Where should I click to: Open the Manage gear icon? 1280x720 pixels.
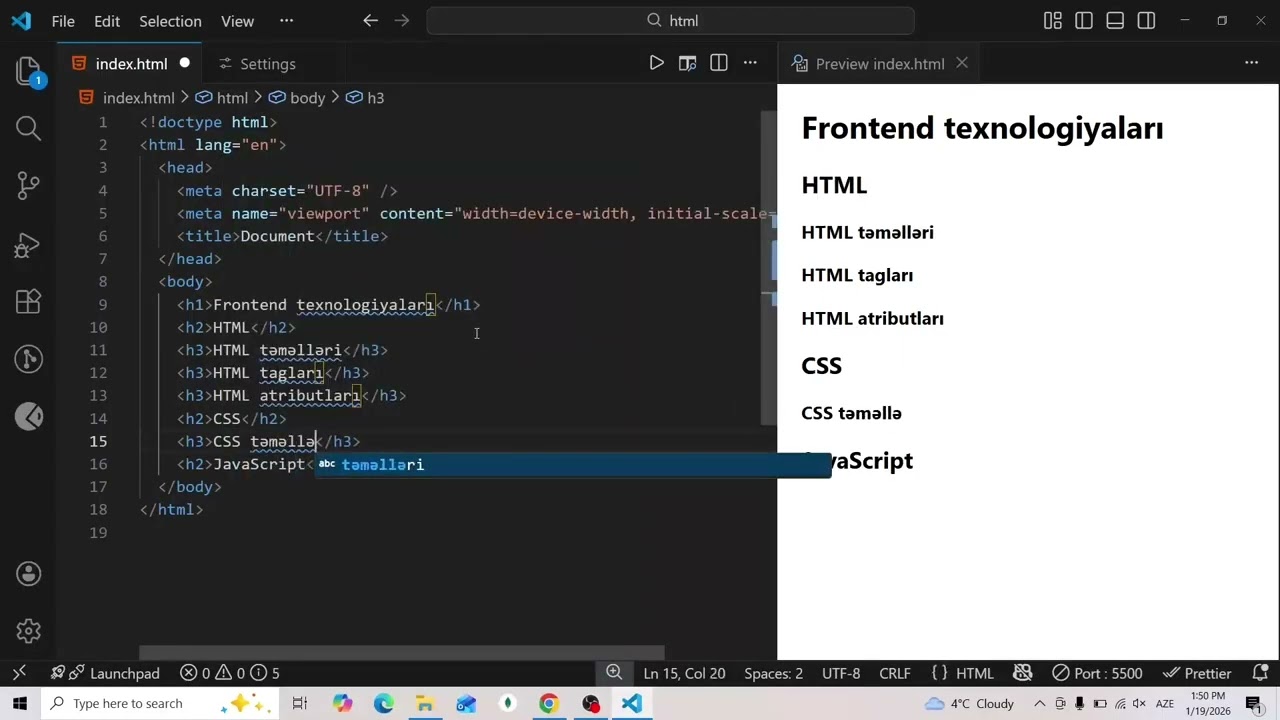[28, 631]
